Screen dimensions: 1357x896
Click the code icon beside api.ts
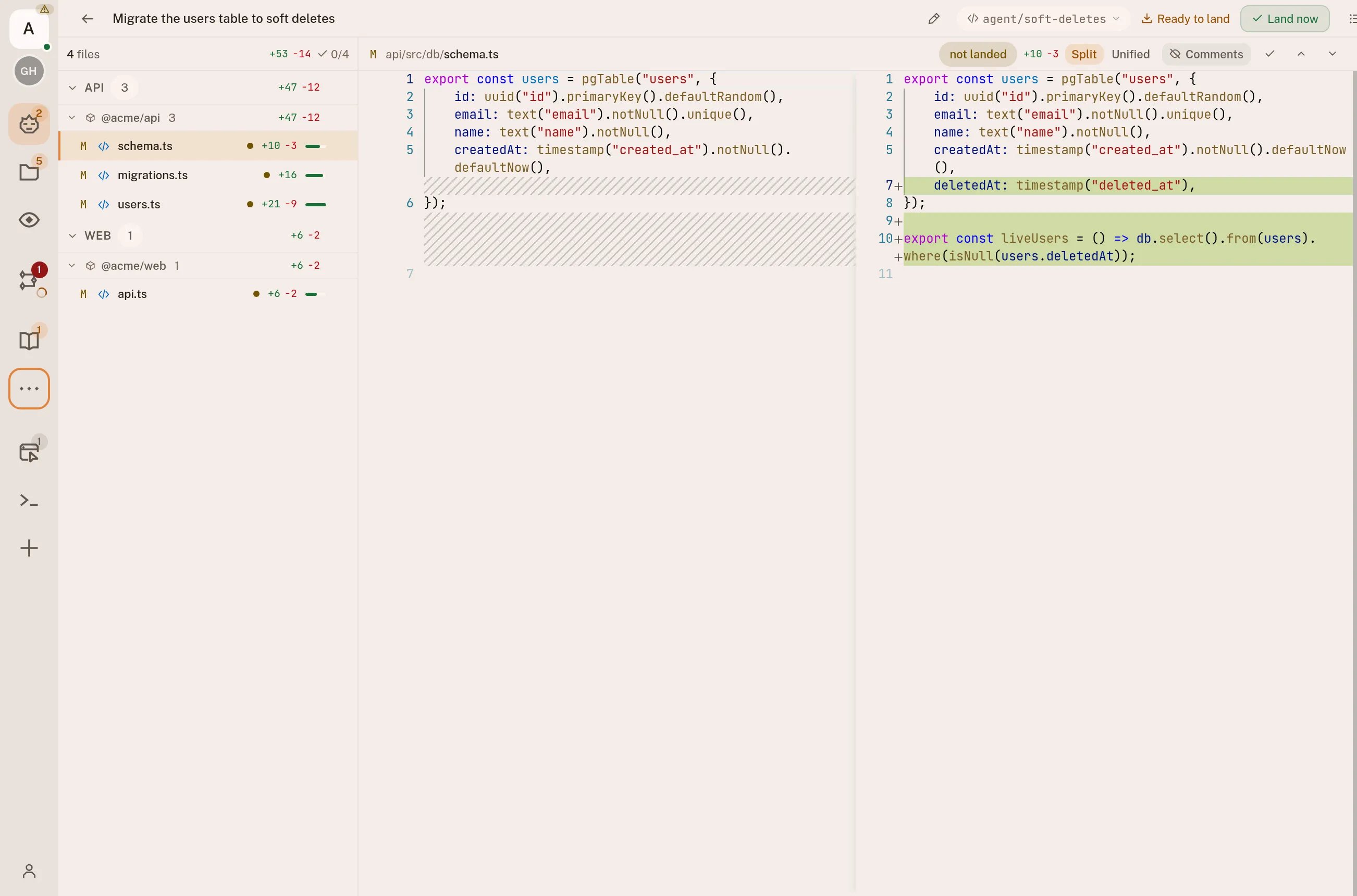(x=104, y=294)
